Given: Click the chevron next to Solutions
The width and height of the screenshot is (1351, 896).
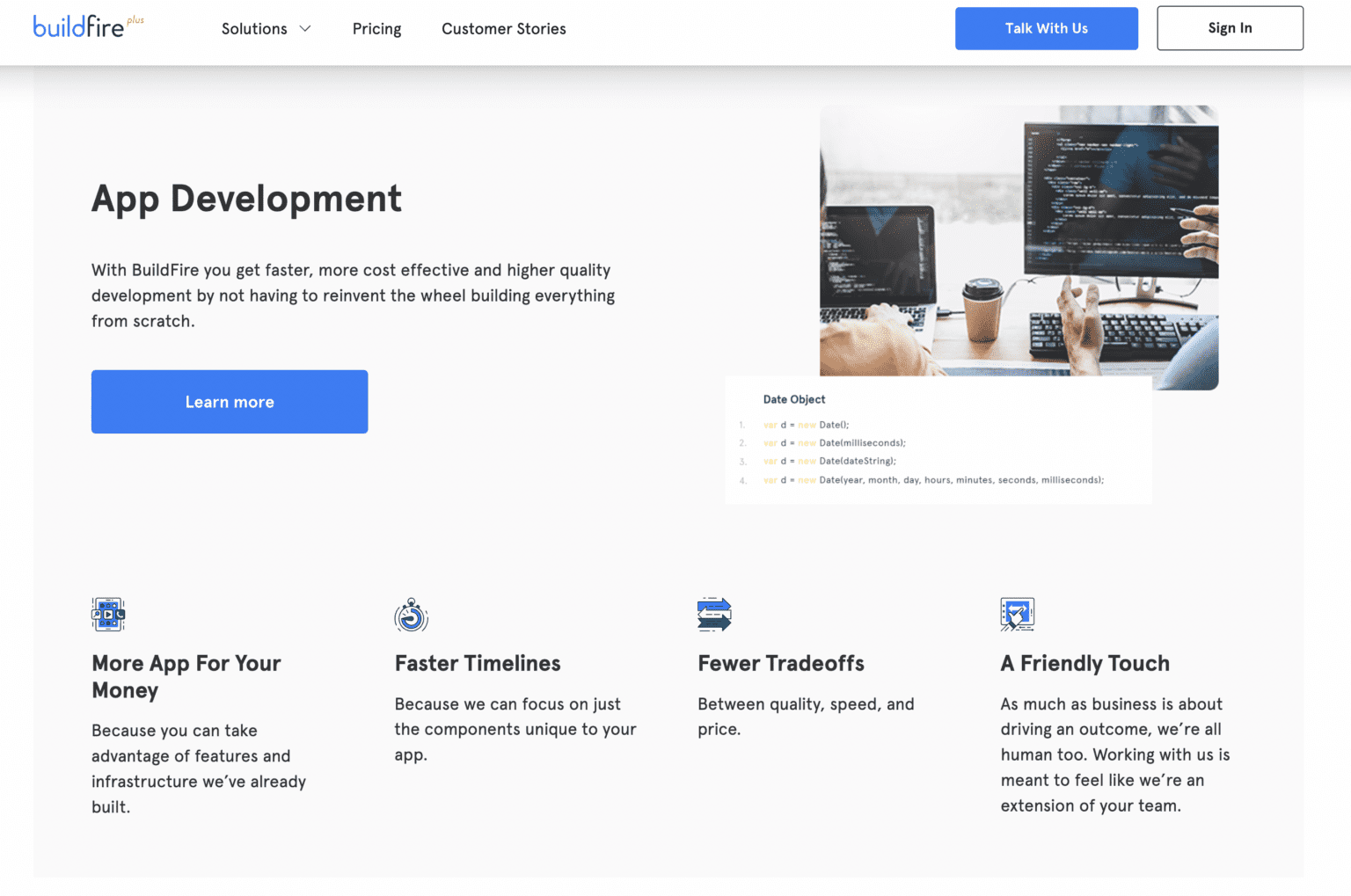Looking at the screenshot, I should point(304,29).
